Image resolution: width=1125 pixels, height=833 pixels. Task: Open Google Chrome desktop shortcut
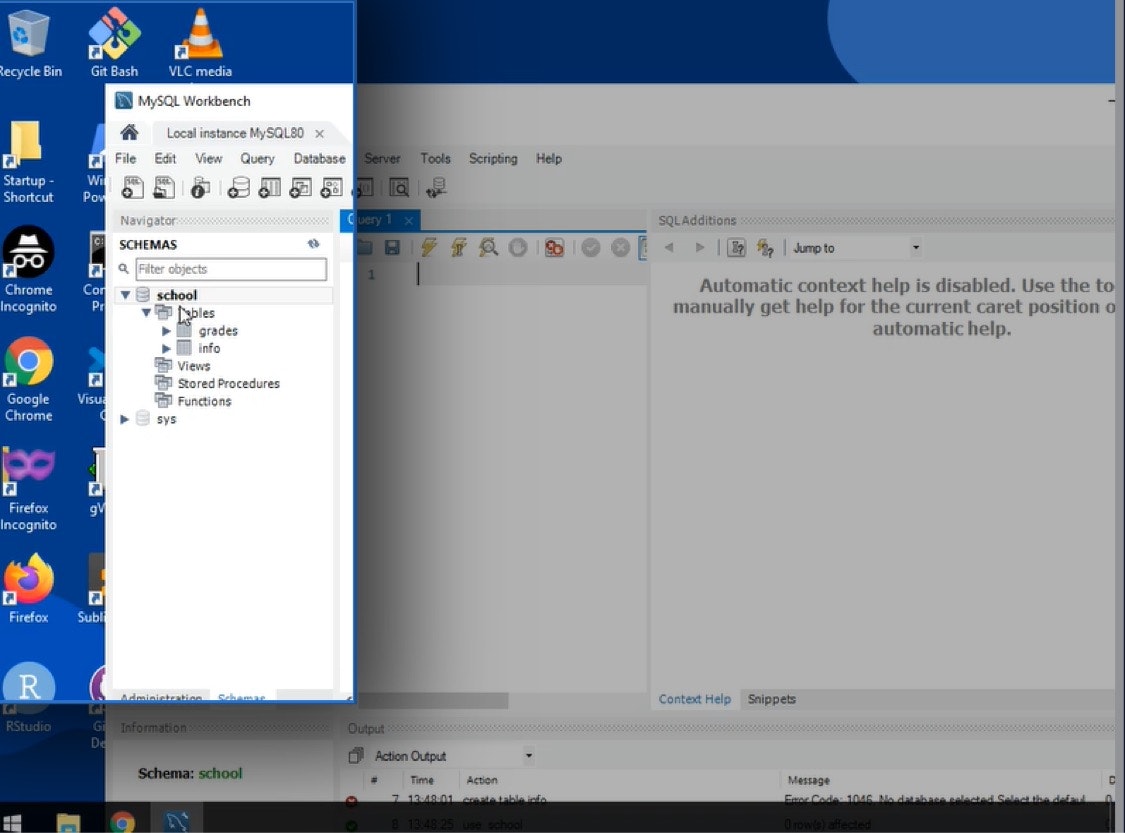[x=29, y=380]
